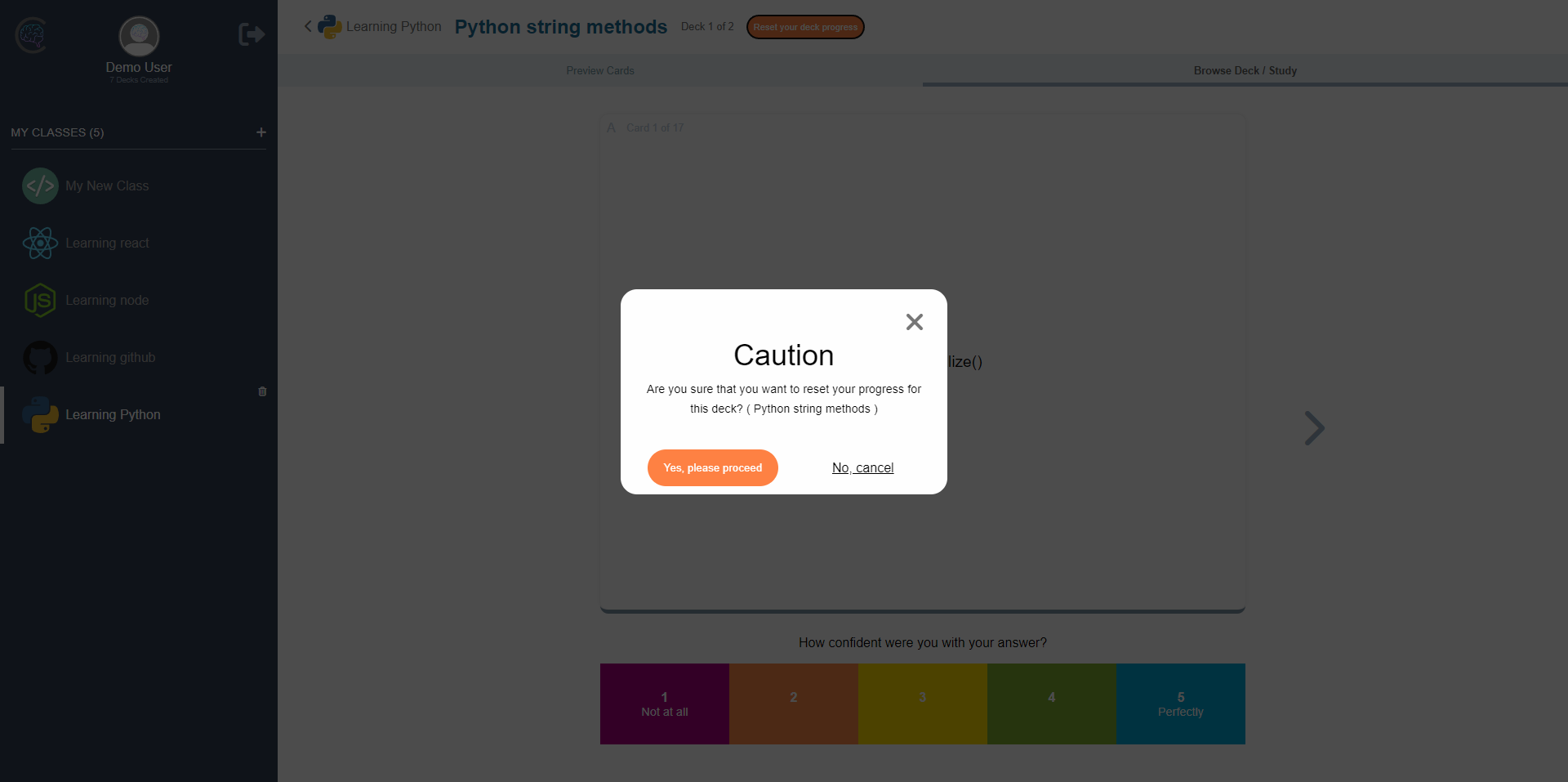Log out using the exit icon

point(251,34)
